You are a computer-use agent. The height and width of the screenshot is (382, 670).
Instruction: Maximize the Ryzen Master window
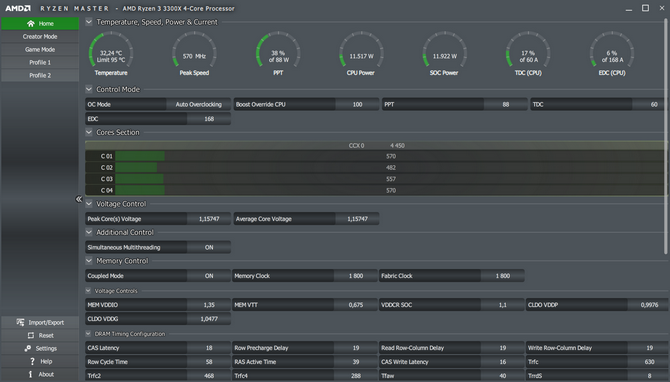(645, 8)
